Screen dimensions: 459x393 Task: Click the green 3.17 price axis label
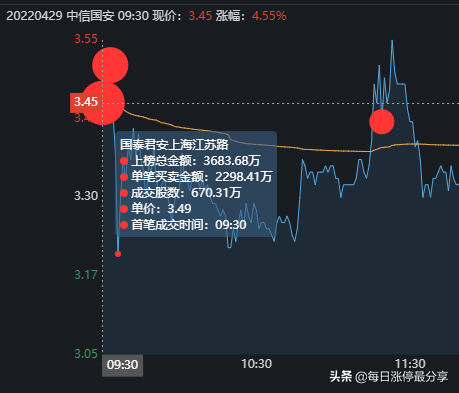[x=86, y=275]
